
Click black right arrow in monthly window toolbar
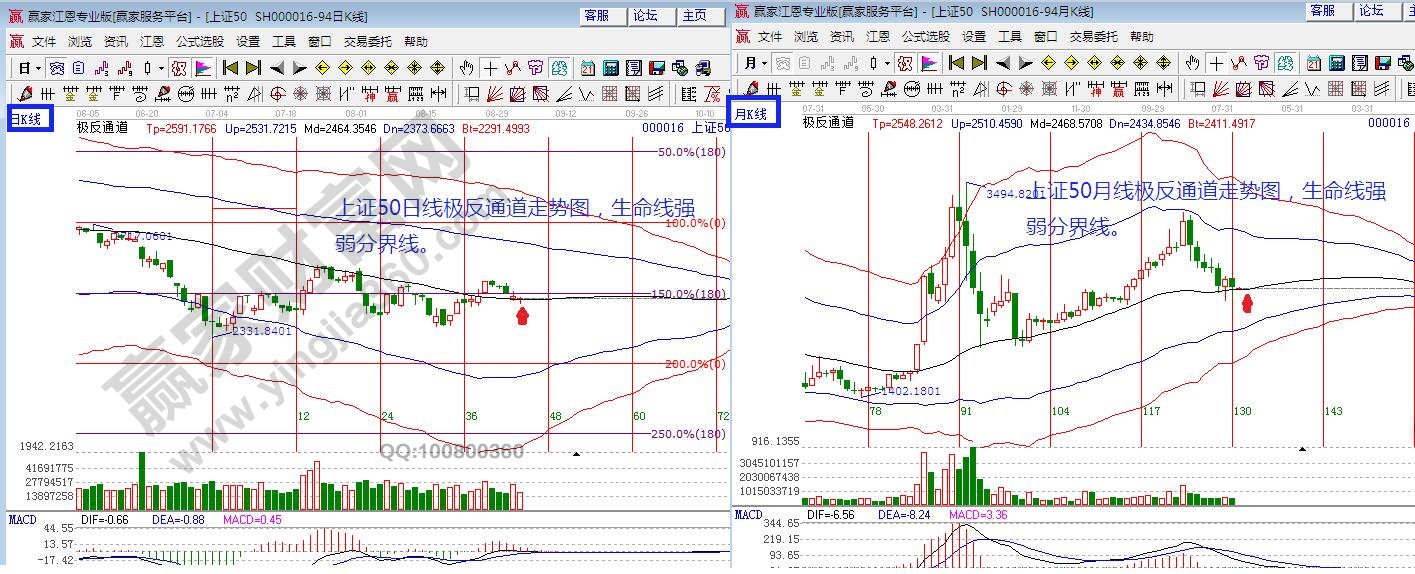pyautogui.click(x=1024, y=62)
